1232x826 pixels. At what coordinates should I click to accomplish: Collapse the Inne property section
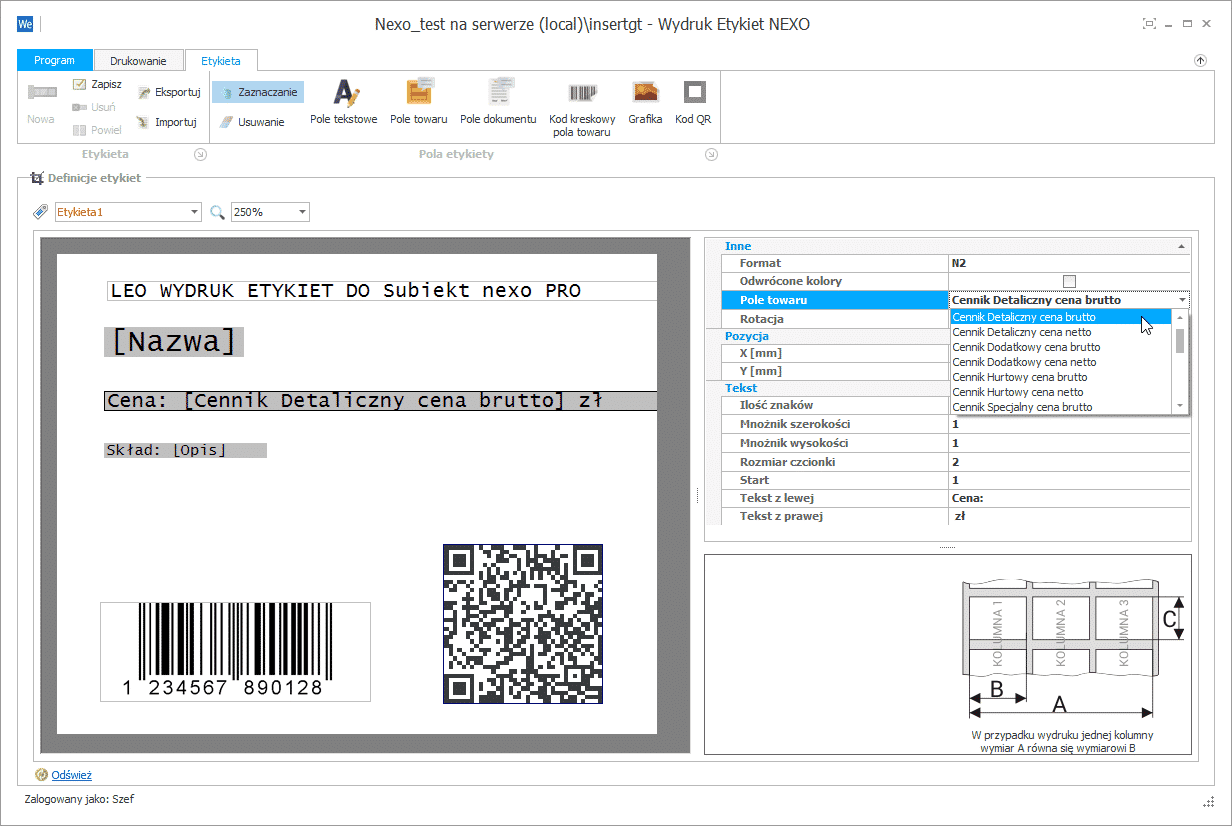[x=1182, y=246]
